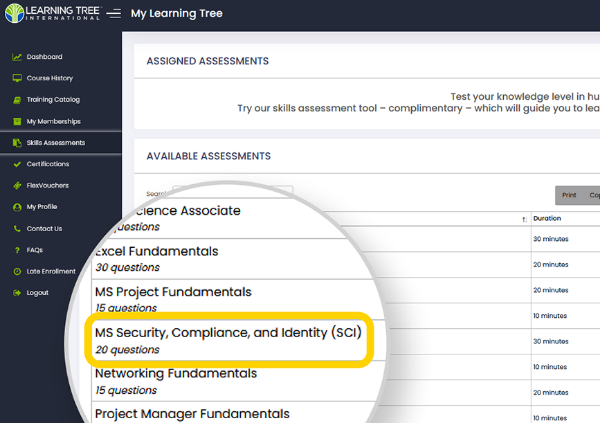Open Course History in the sidebar

coord(50,78)
